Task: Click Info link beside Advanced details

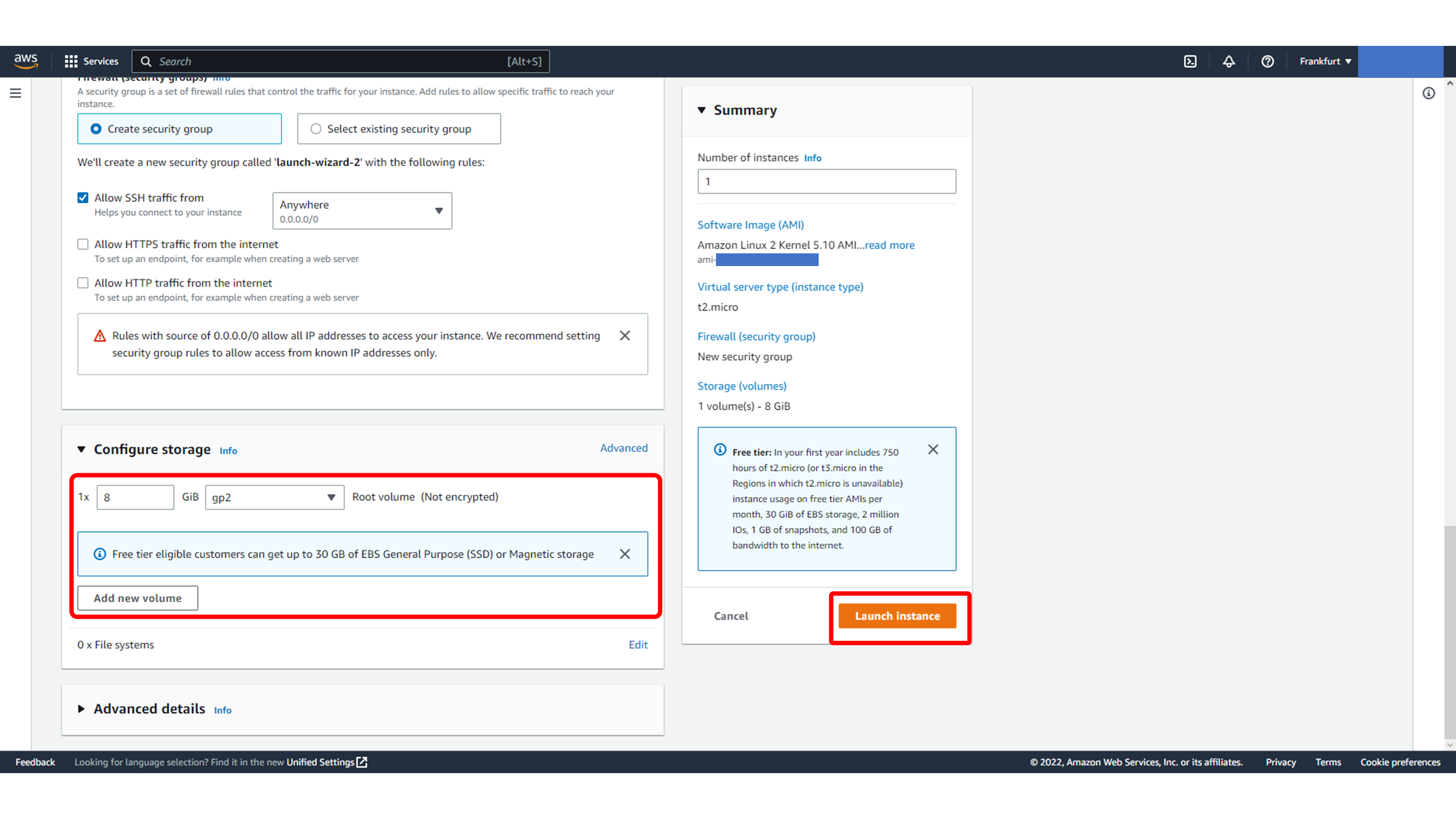Action: (x=223, y=711)
